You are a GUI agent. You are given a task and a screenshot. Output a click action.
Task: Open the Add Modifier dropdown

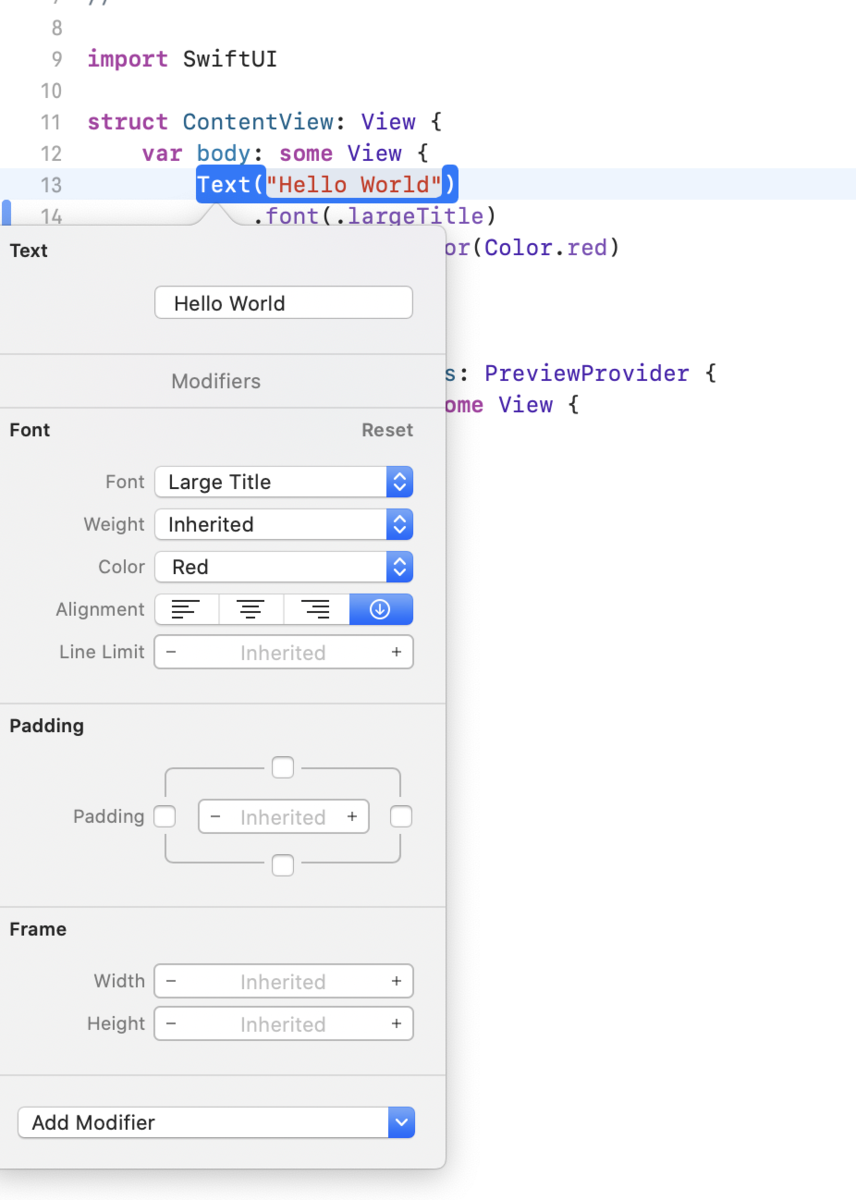216,1122
